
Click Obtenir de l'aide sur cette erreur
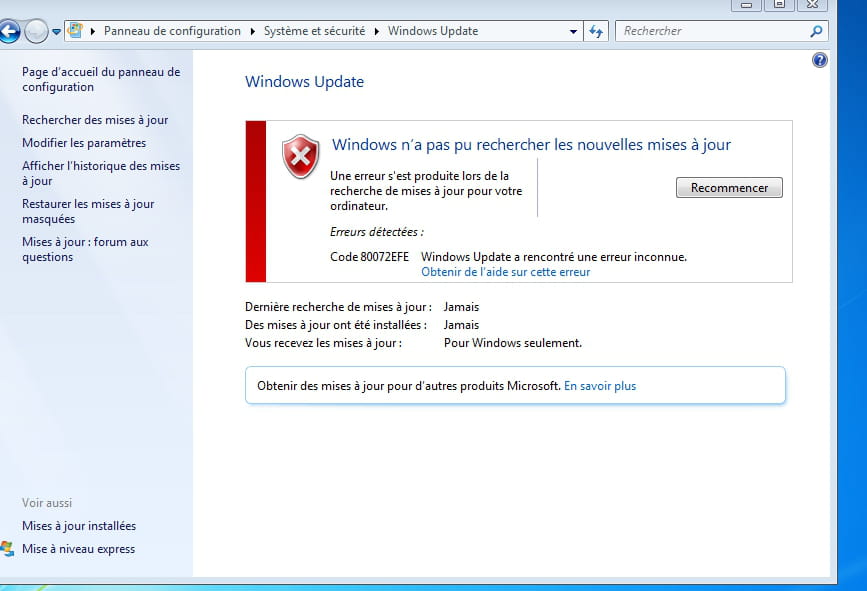pyautogui.click(x=506, y=272)
